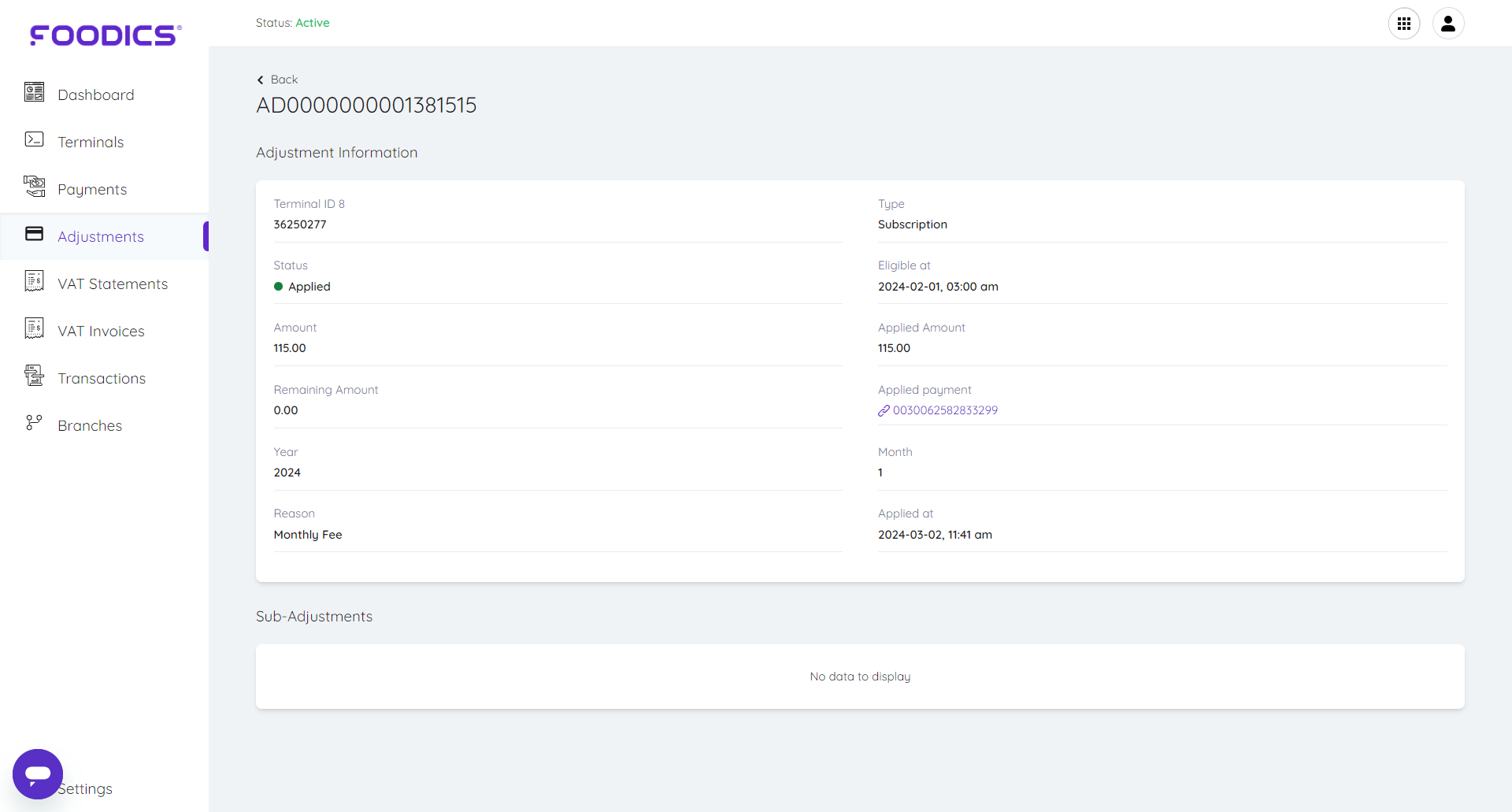This screenshot has width=1512, height=812.
Task: Open the Transactions menu label
Action: tap(102, 378)
